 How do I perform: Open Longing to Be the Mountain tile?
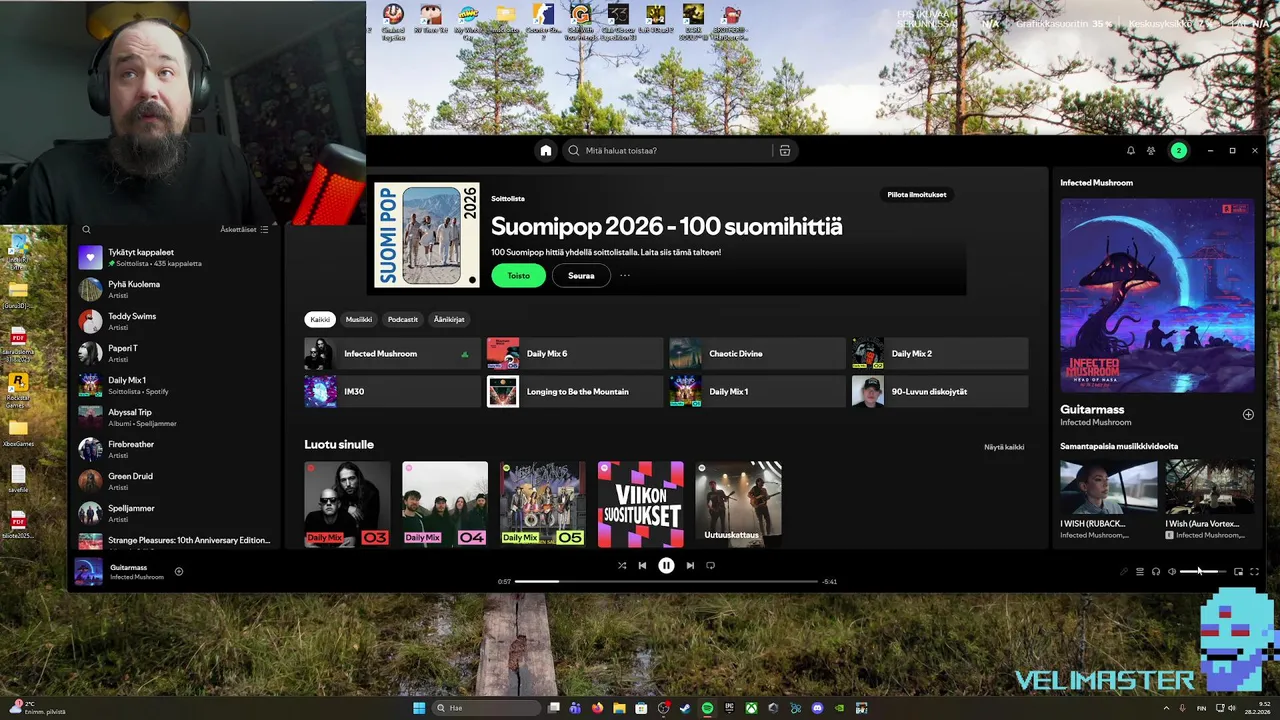[x=575, y=392]
